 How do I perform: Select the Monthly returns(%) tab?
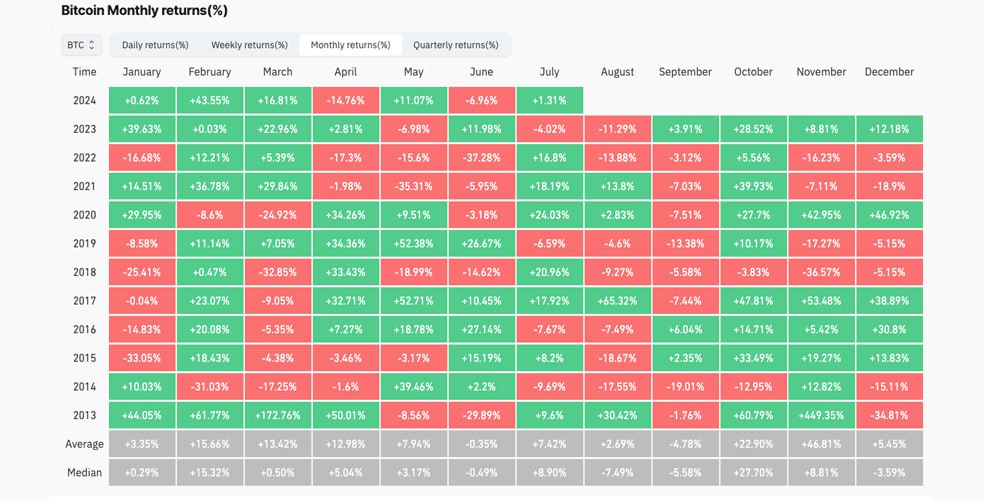click(x=349, y=45)
